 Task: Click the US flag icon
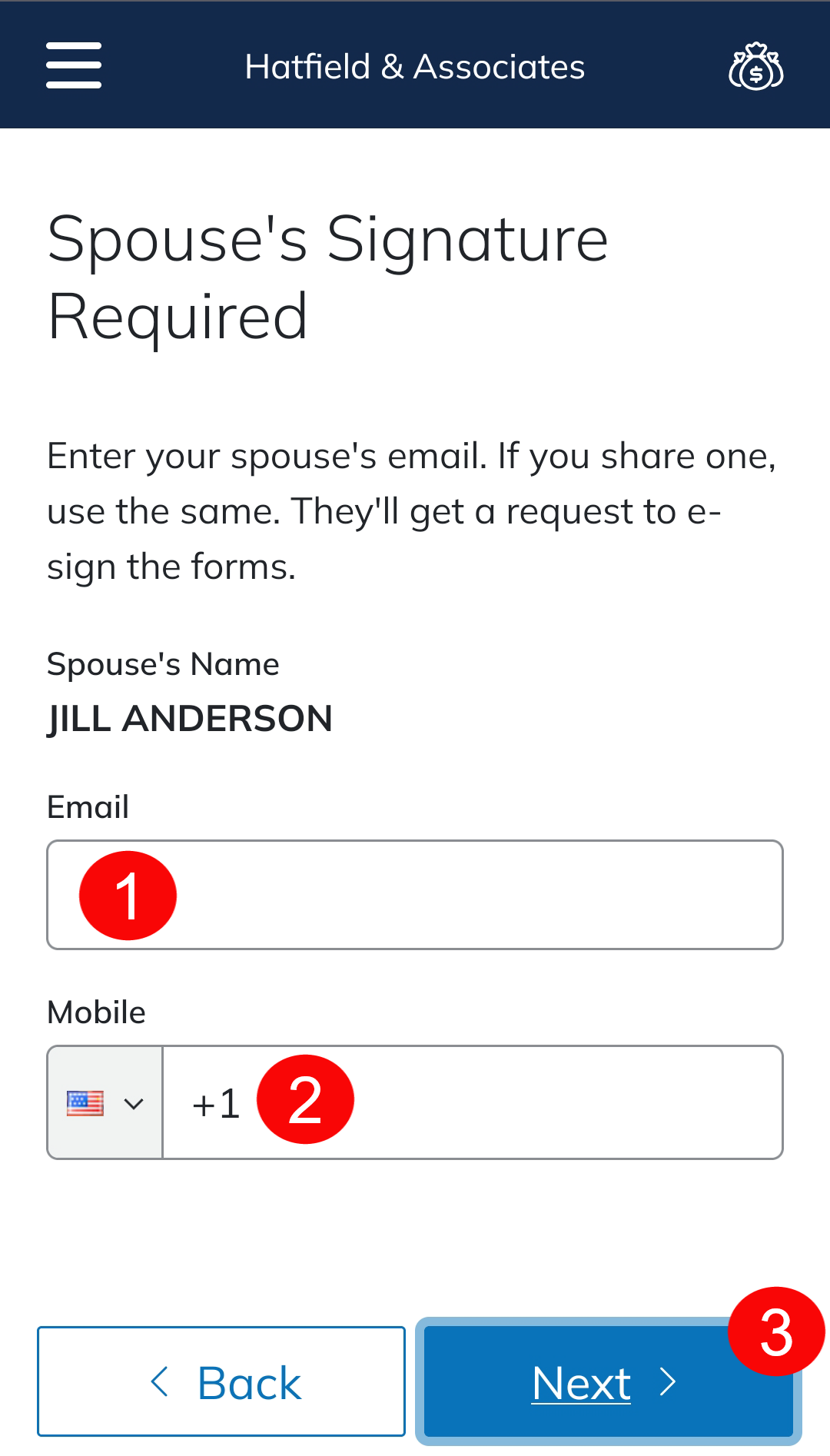tap(85, 1103)
